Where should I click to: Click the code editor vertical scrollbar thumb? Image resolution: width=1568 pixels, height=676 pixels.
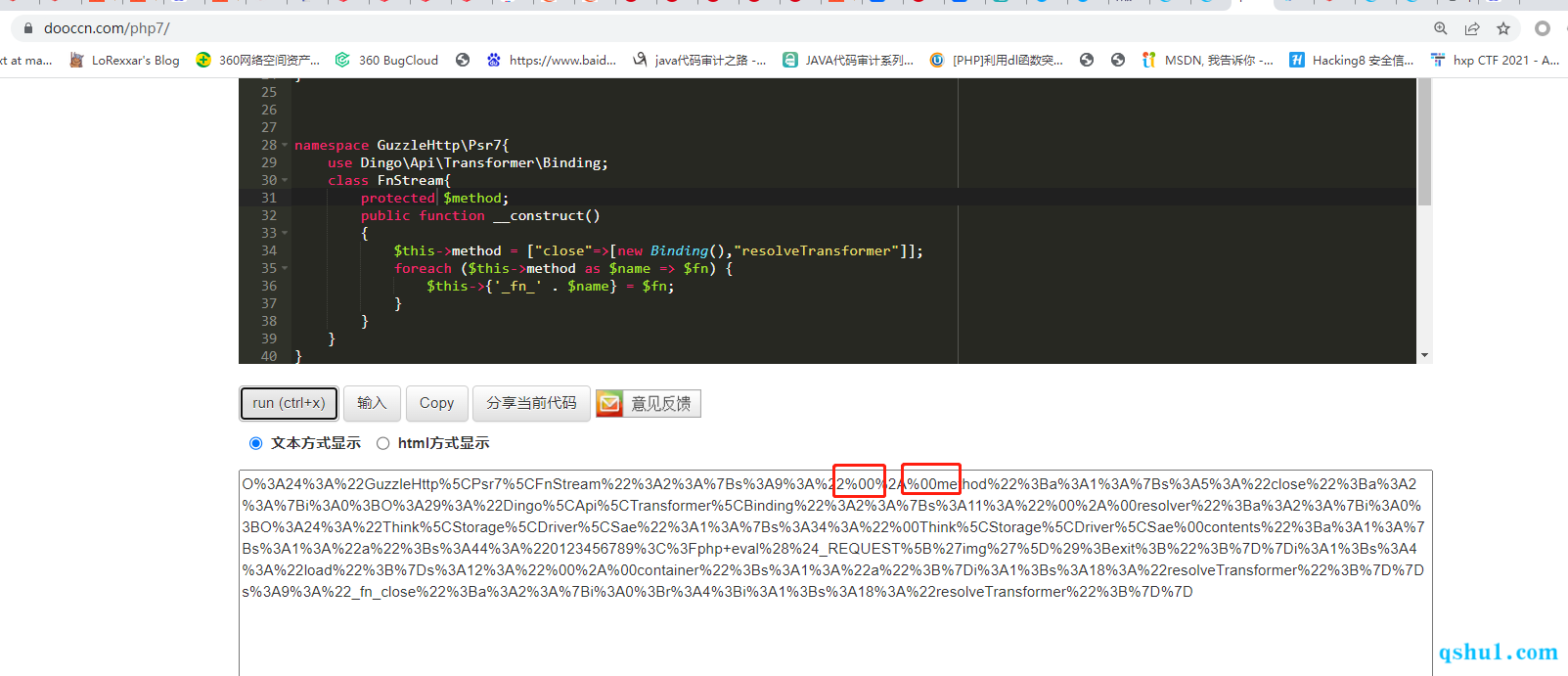click(x=1424, y=142)
